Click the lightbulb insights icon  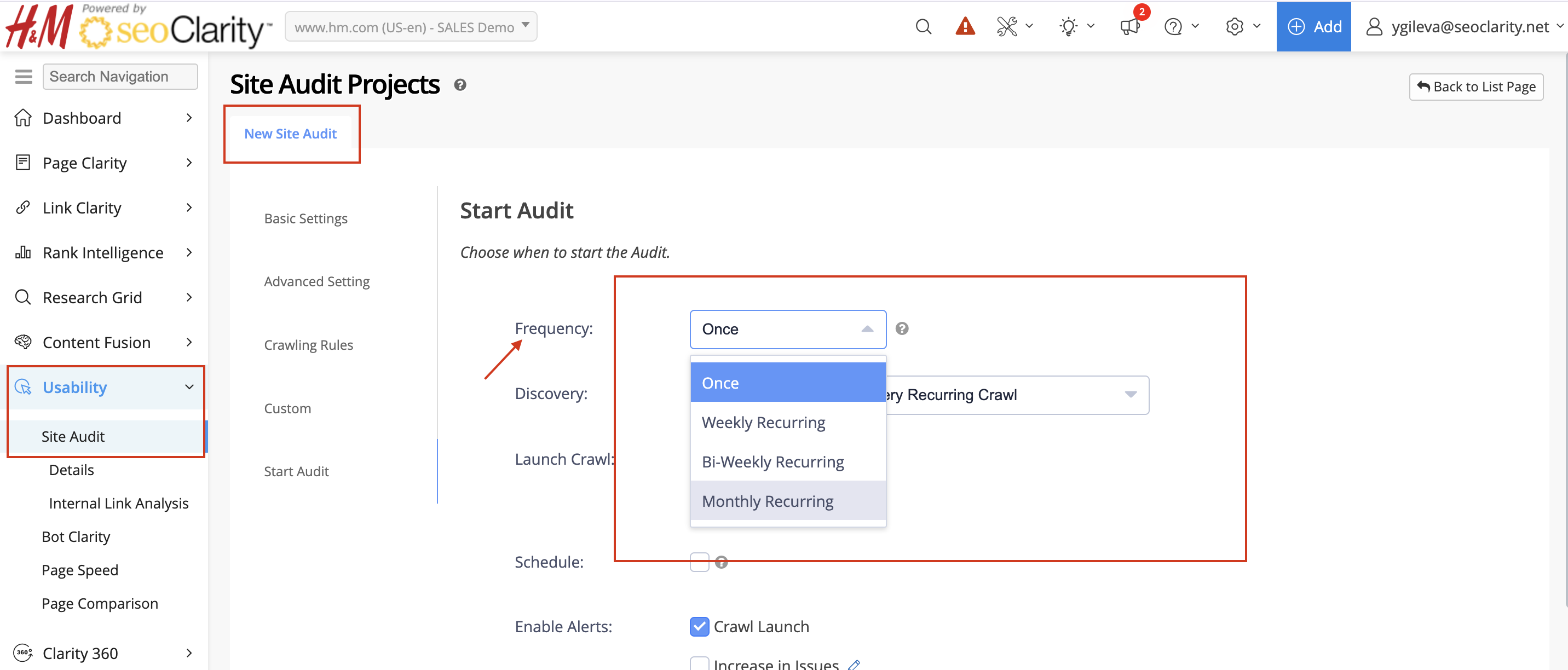pyautogui.click(x=1068, y=27)
